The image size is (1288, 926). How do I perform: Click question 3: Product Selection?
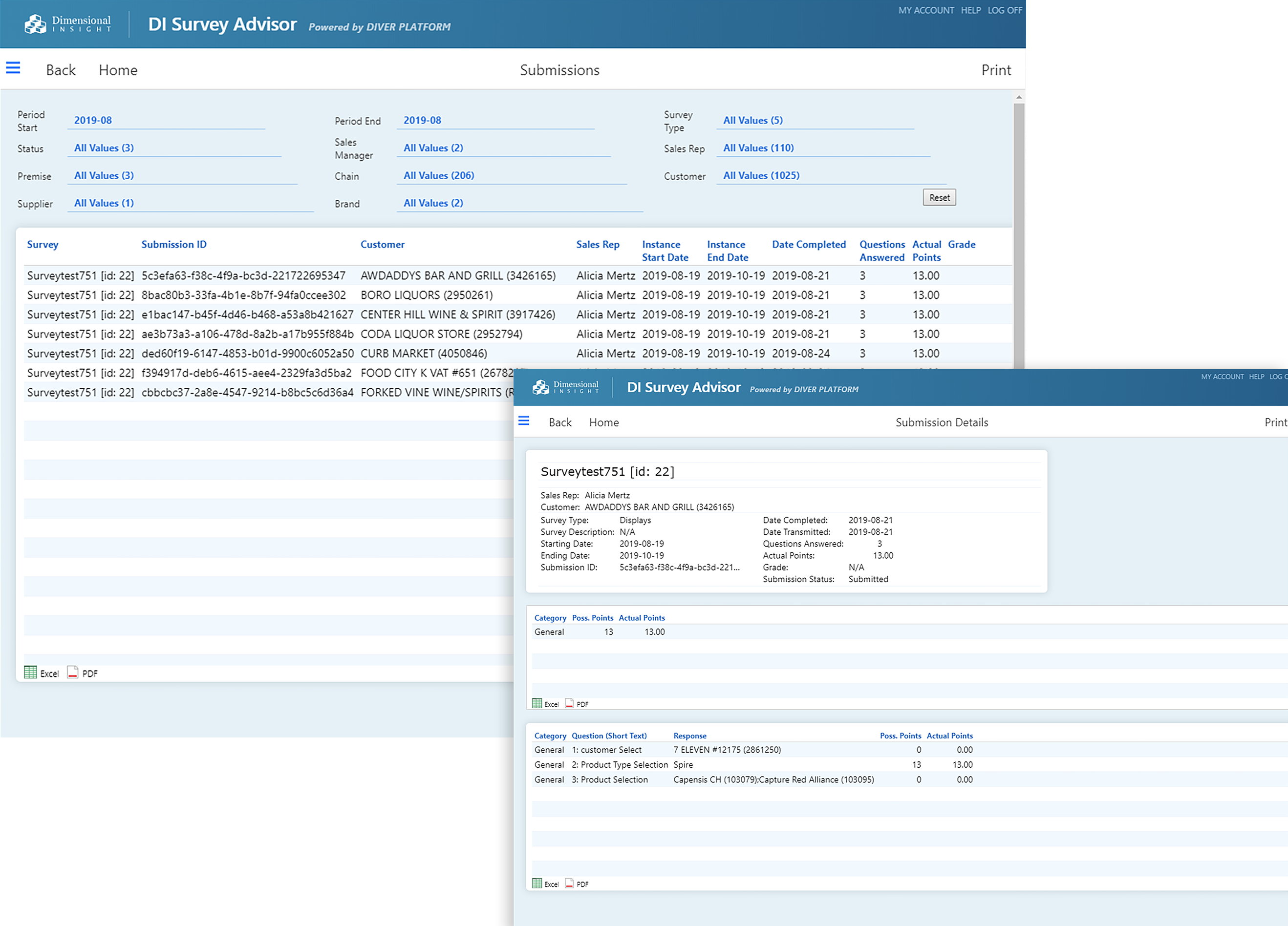point(609,779)
